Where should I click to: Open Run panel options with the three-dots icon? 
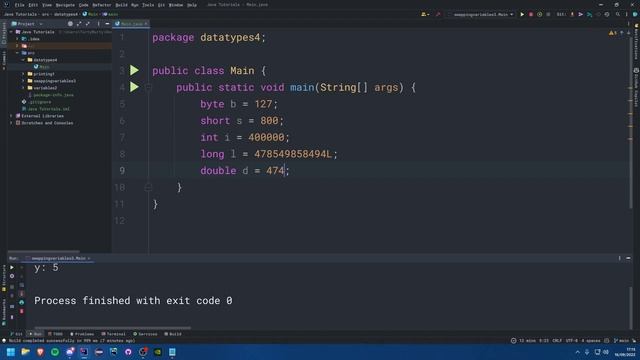click(619, 258)
